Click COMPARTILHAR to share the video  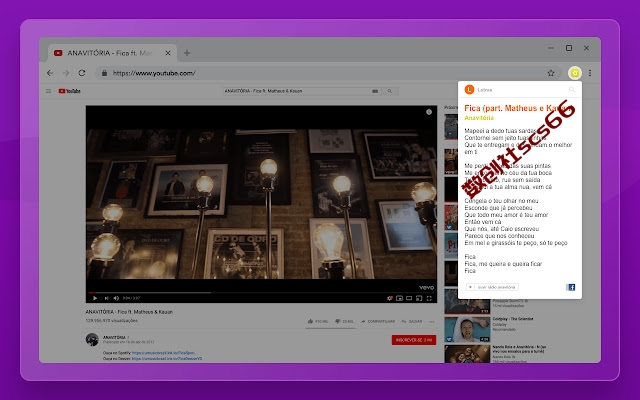pos(378,322)
